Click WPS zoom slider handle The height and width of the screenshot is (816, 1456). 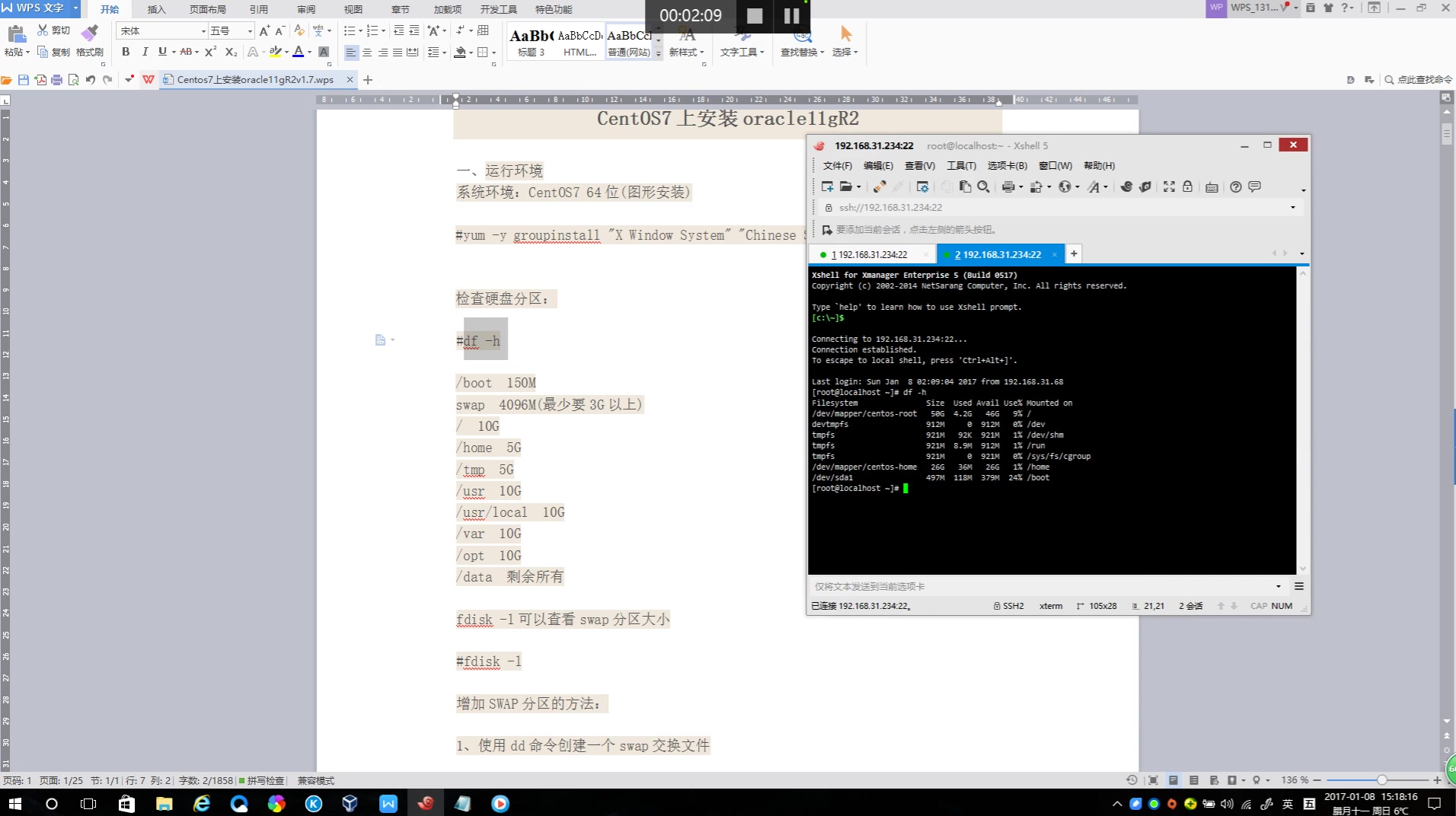(1381, 780)
